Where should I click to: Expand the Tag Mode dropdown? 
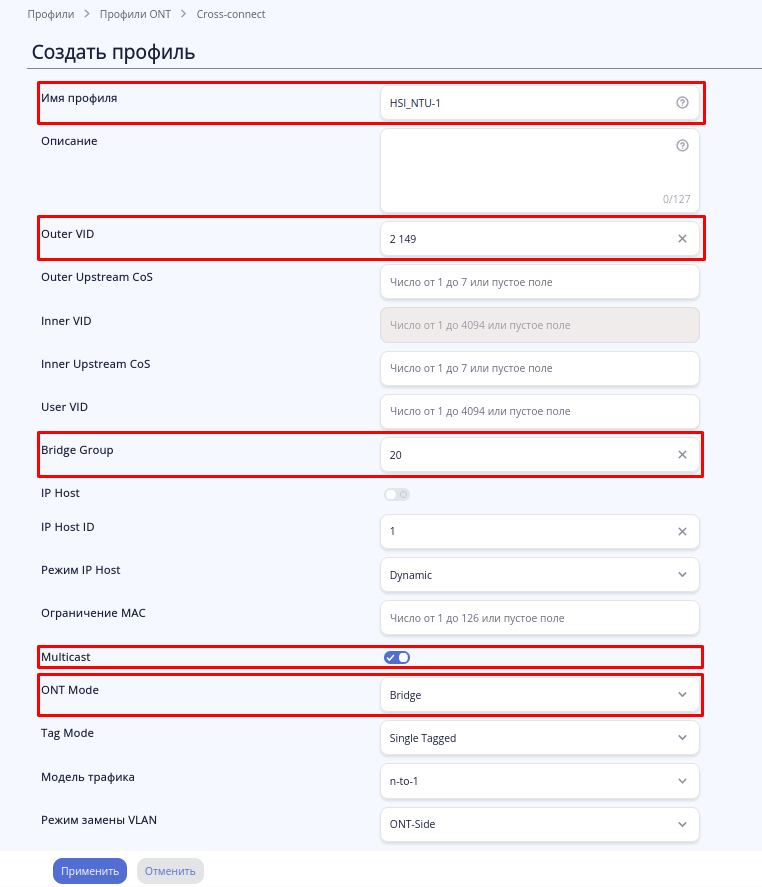539,738
